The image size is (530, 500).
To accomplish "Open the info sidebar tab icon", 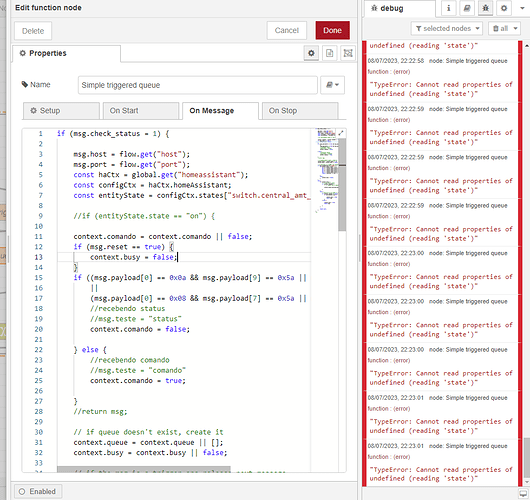I will coord(449,8).
